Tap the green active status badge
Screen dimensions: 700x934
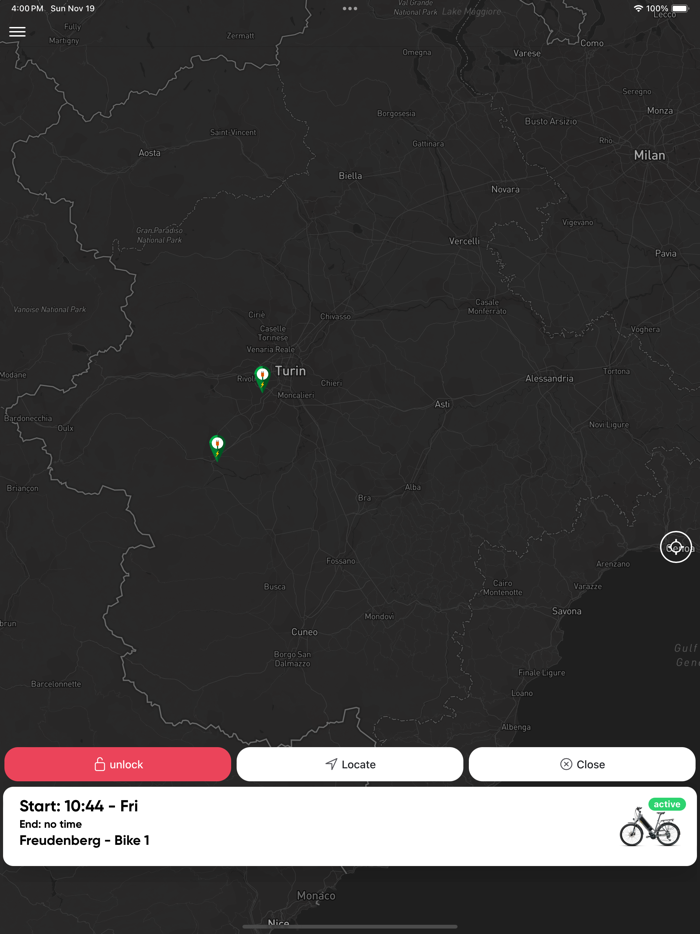tap(667, 804)
